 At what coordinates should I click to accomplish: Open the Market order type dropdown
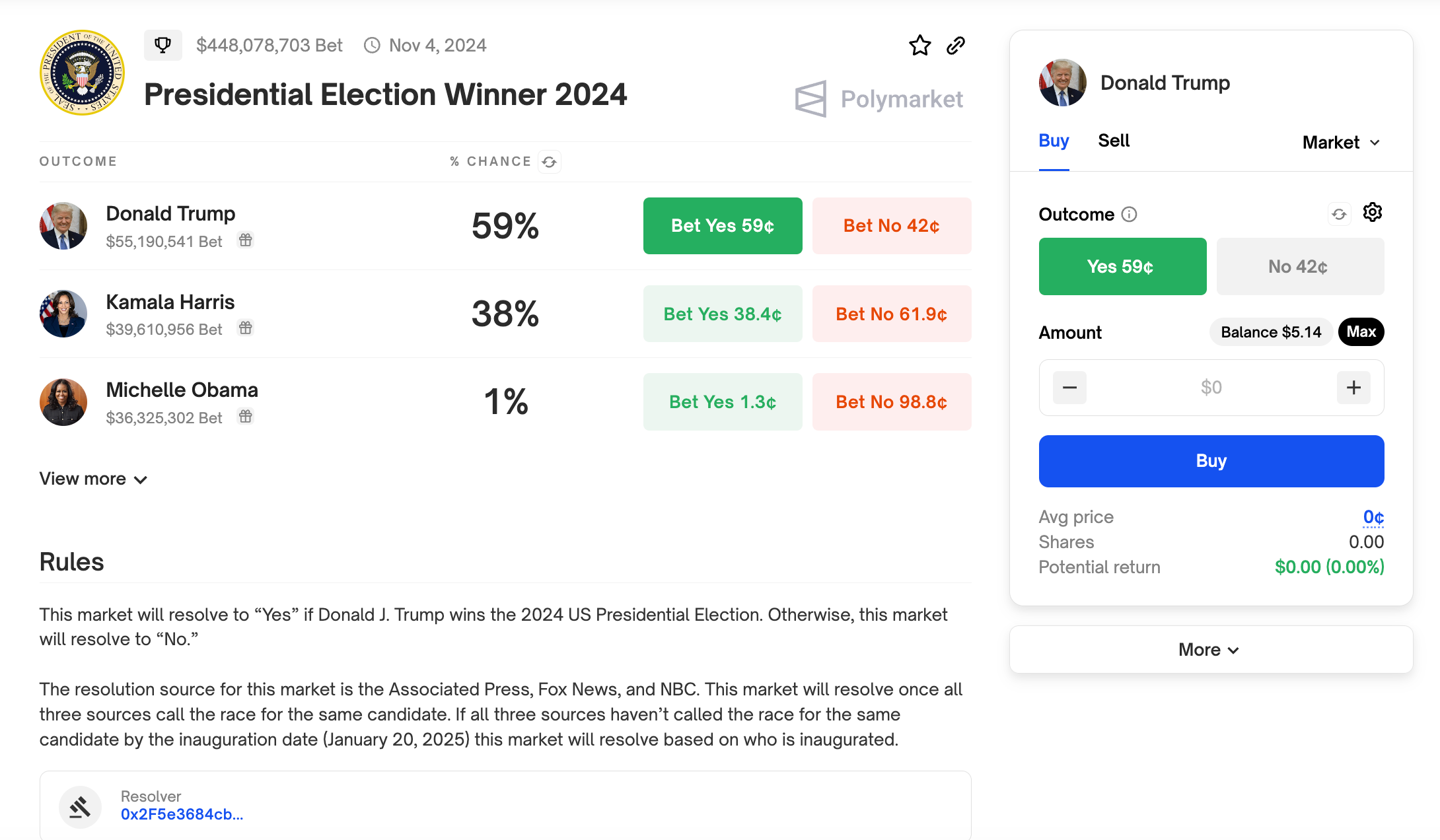tap(1342, 143)
